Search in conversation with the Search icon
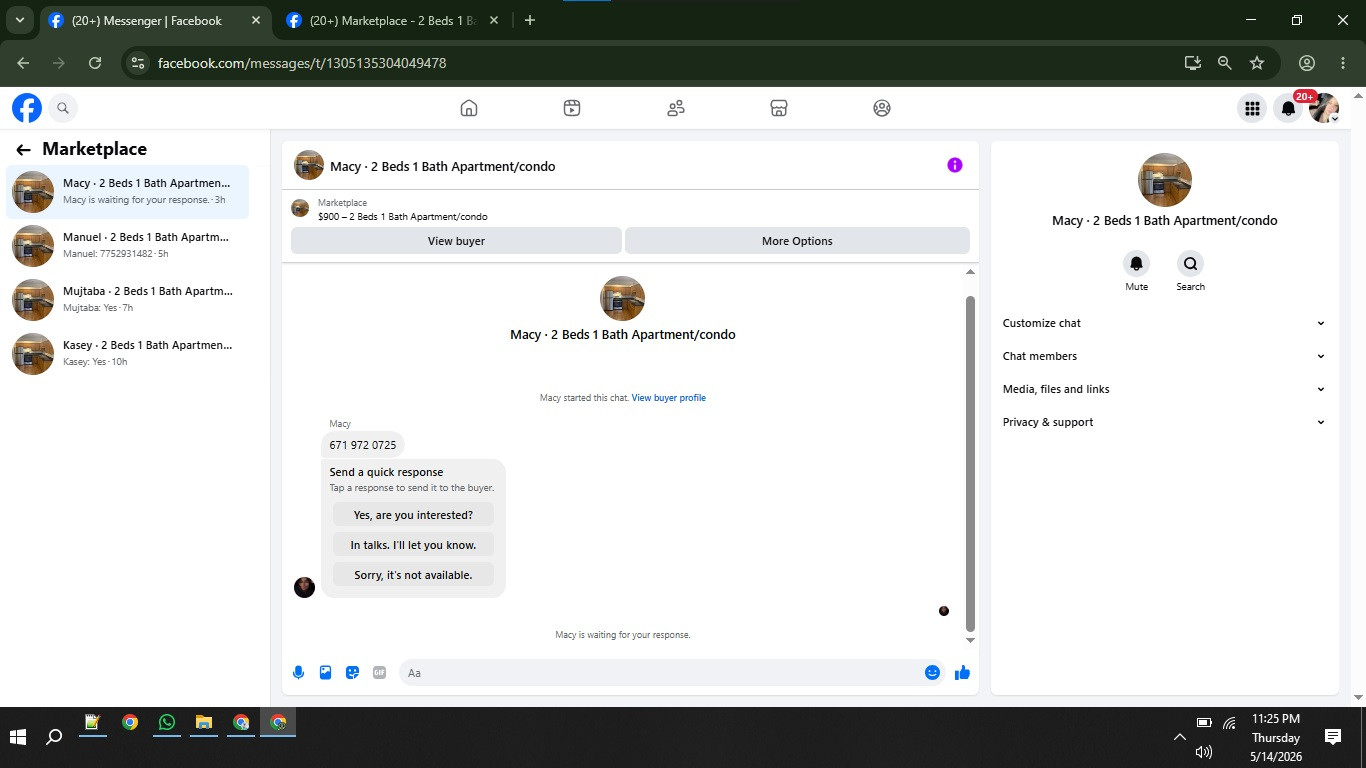The height and width of the screenshot is (768, 1366). pos(1191,264)
